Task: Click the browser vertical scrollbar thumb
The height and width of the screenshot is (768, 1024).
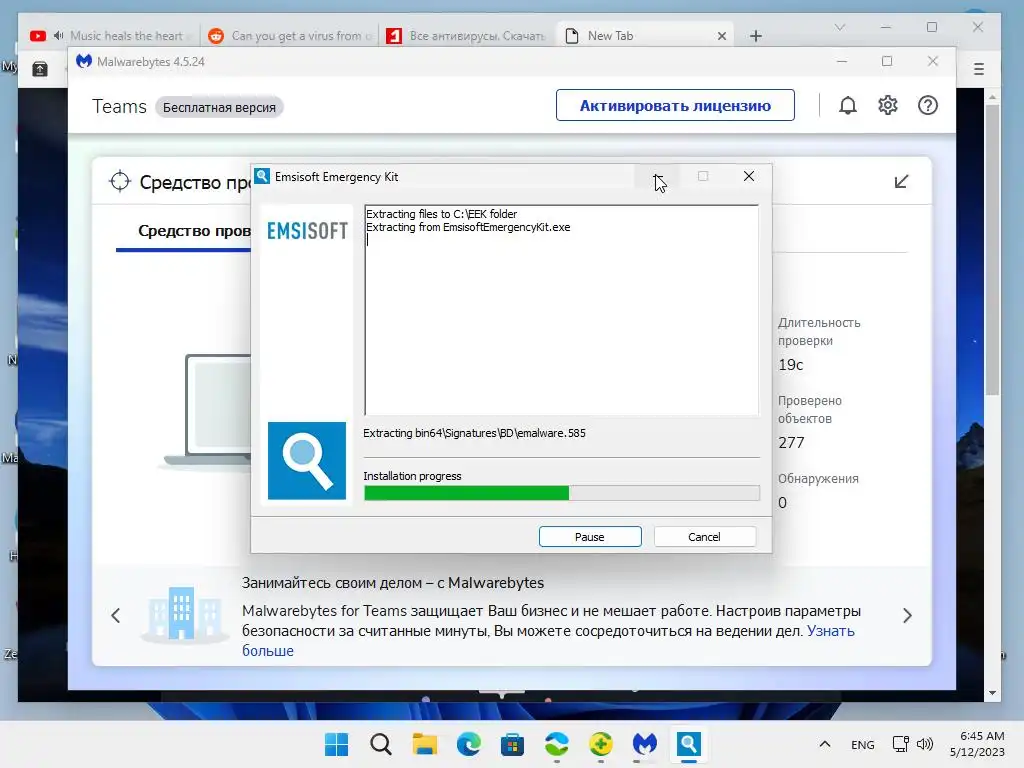Action: coord(992,251)
